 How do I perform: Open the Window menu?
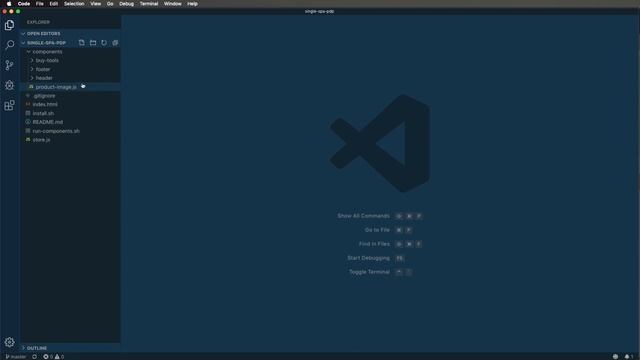click(173, 4)
